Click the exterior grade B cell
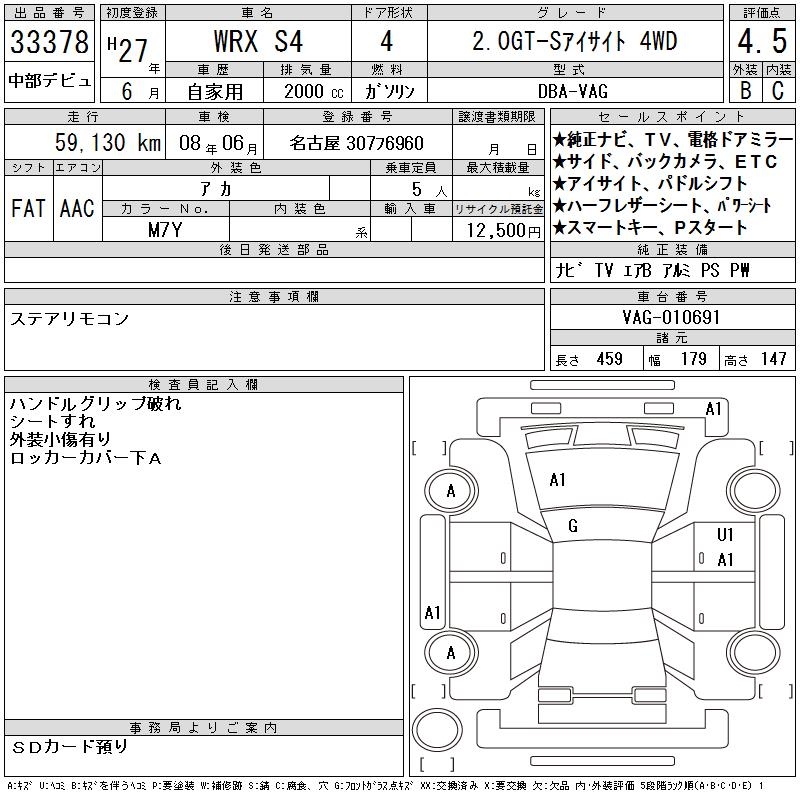This screenshot has height=800, width=800. (x=745, y=90)
